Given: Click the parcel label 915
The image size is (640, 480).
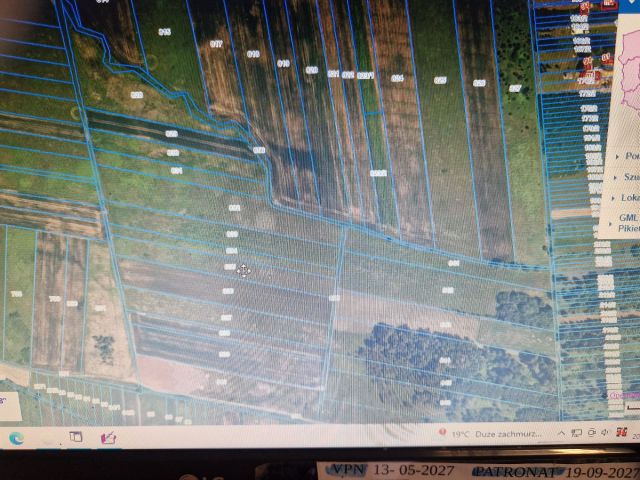Looking at the screenshot, I should 164,32.
